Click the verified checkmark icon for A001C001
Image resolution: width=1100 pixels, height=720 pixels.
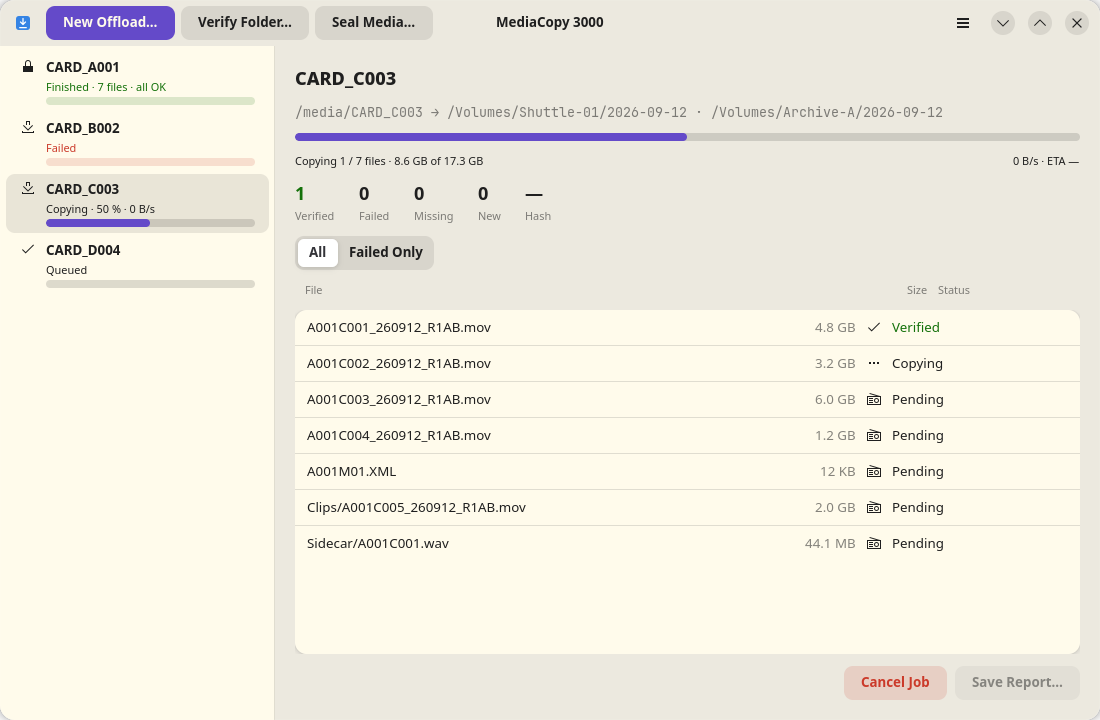tap(873, 328)
